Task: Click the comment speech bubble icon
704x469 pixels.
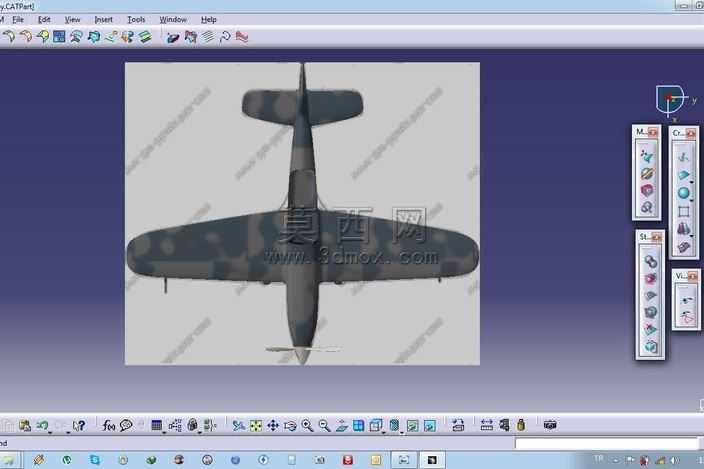Action: click(x=126, y=425)
